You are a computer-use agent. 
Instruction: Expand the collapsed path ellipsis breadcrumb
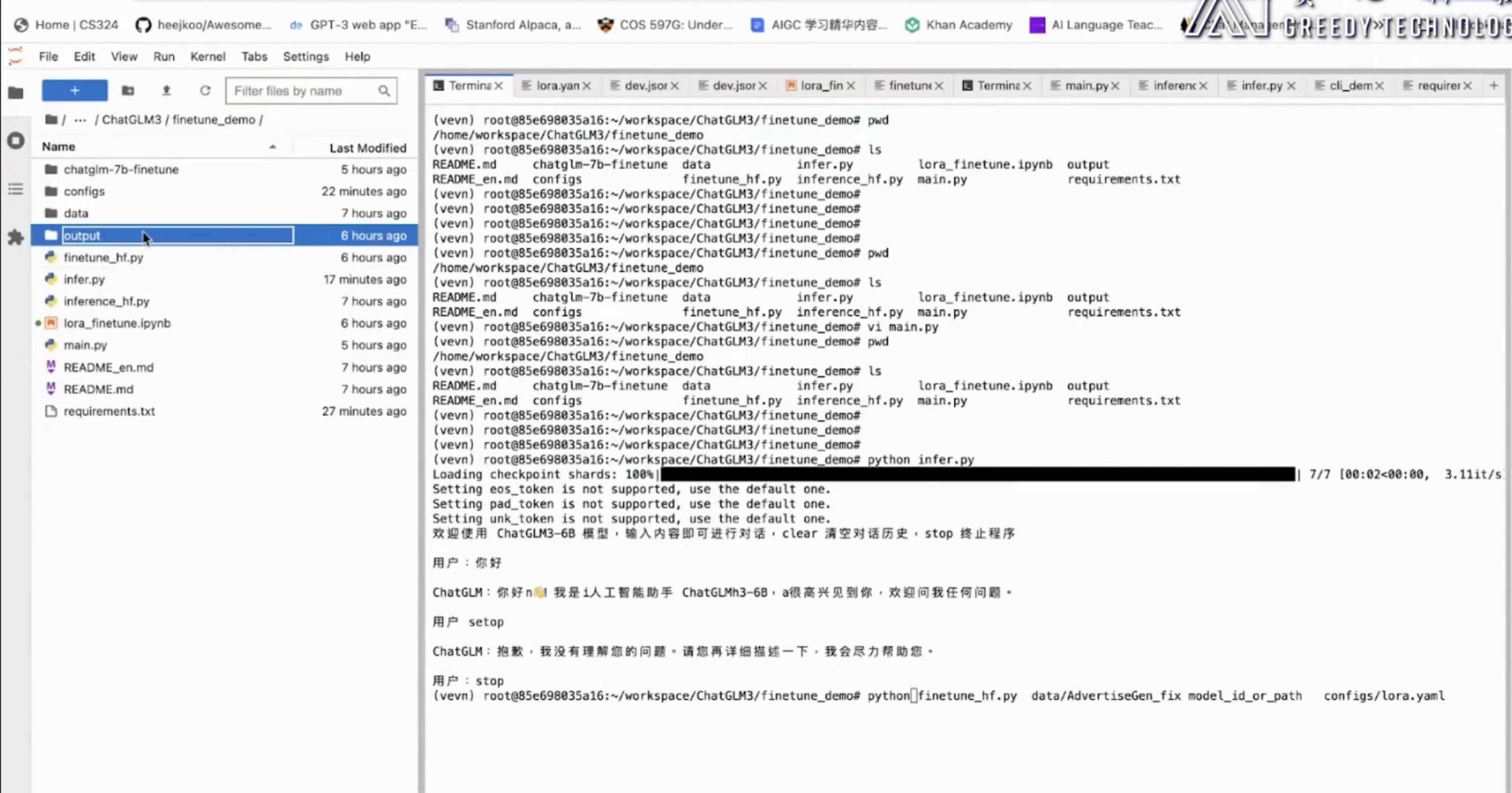[x=80, y=120]
